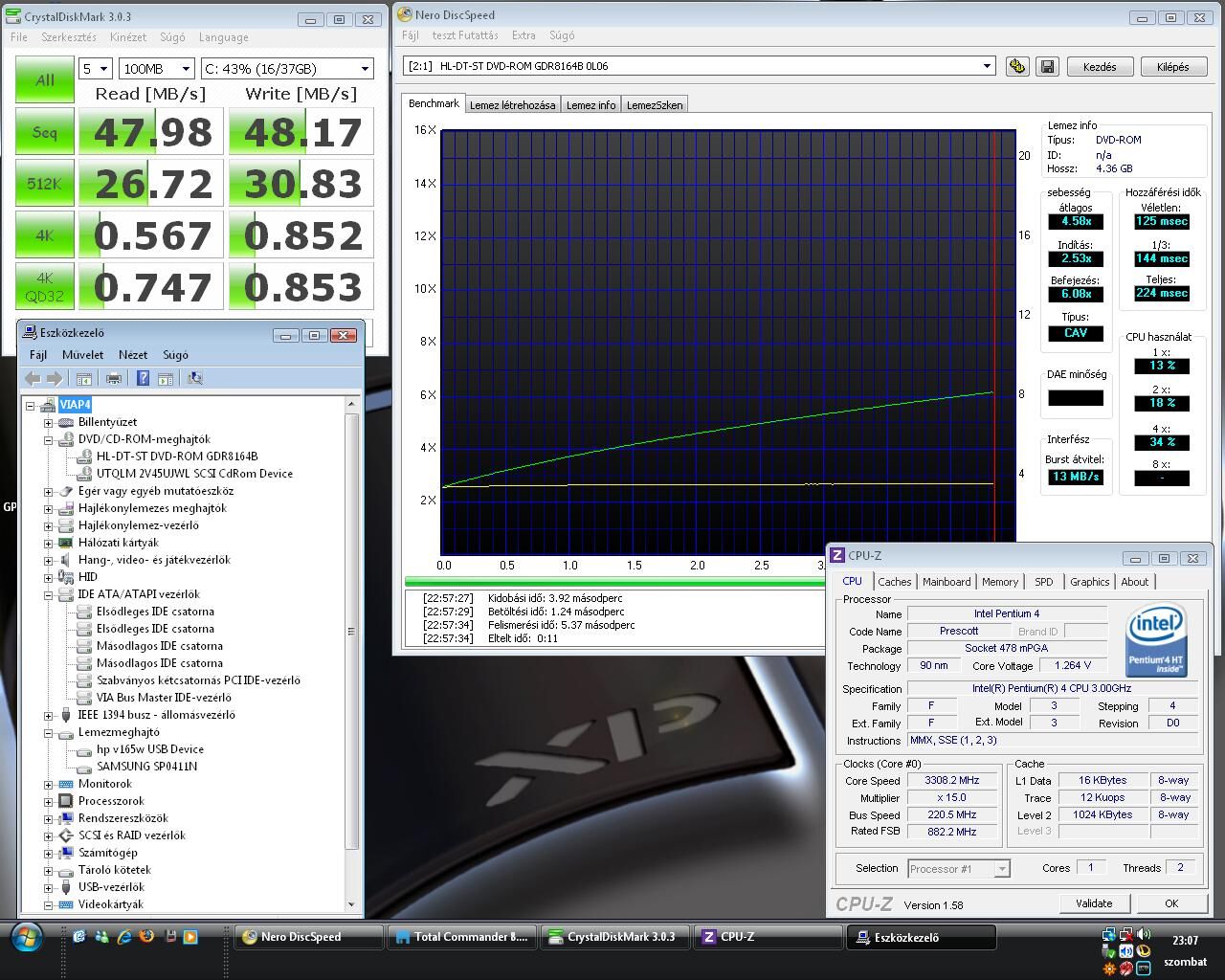The height and width of the screenshot is (980, 1225).
Task: Collapse the DVD/CD-ROM-meghajtók node
Action: [x=48, y=439]
